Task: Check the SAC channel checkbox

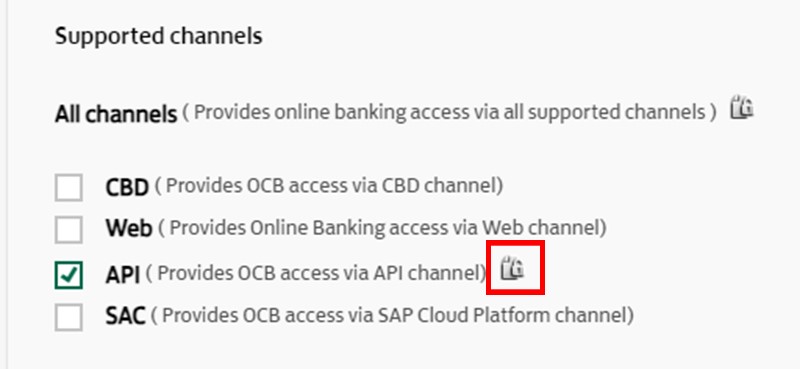Action: [x=68, y=317]
